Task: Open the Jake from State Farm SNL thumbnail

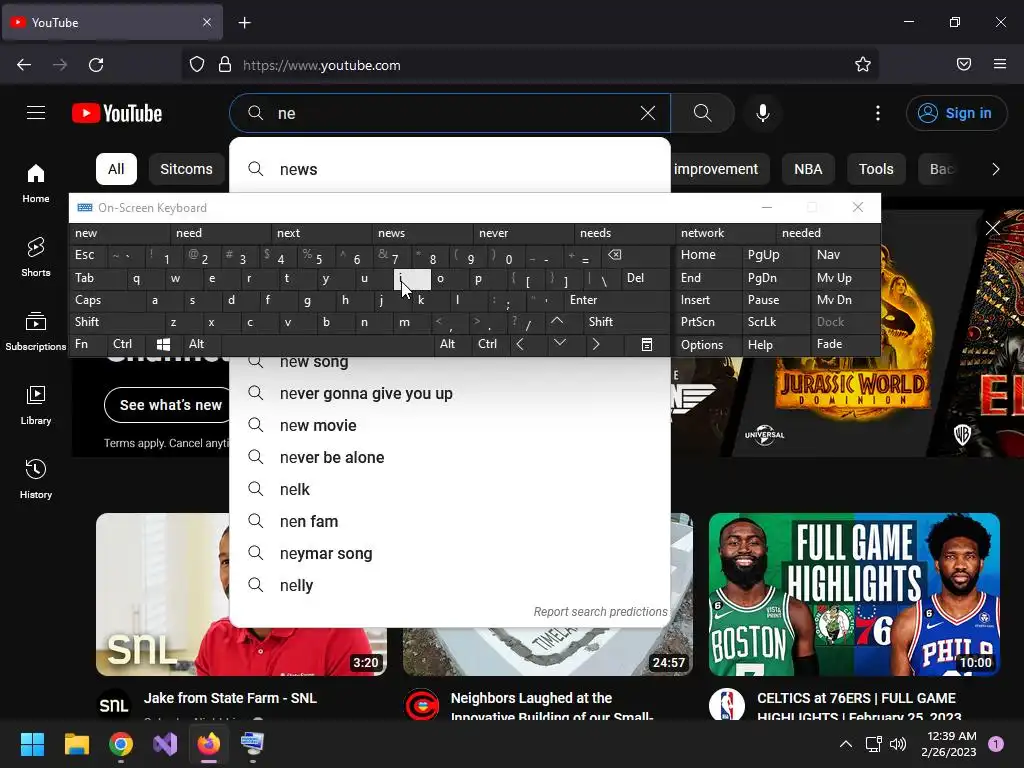Action: click(x=163, y=594)
